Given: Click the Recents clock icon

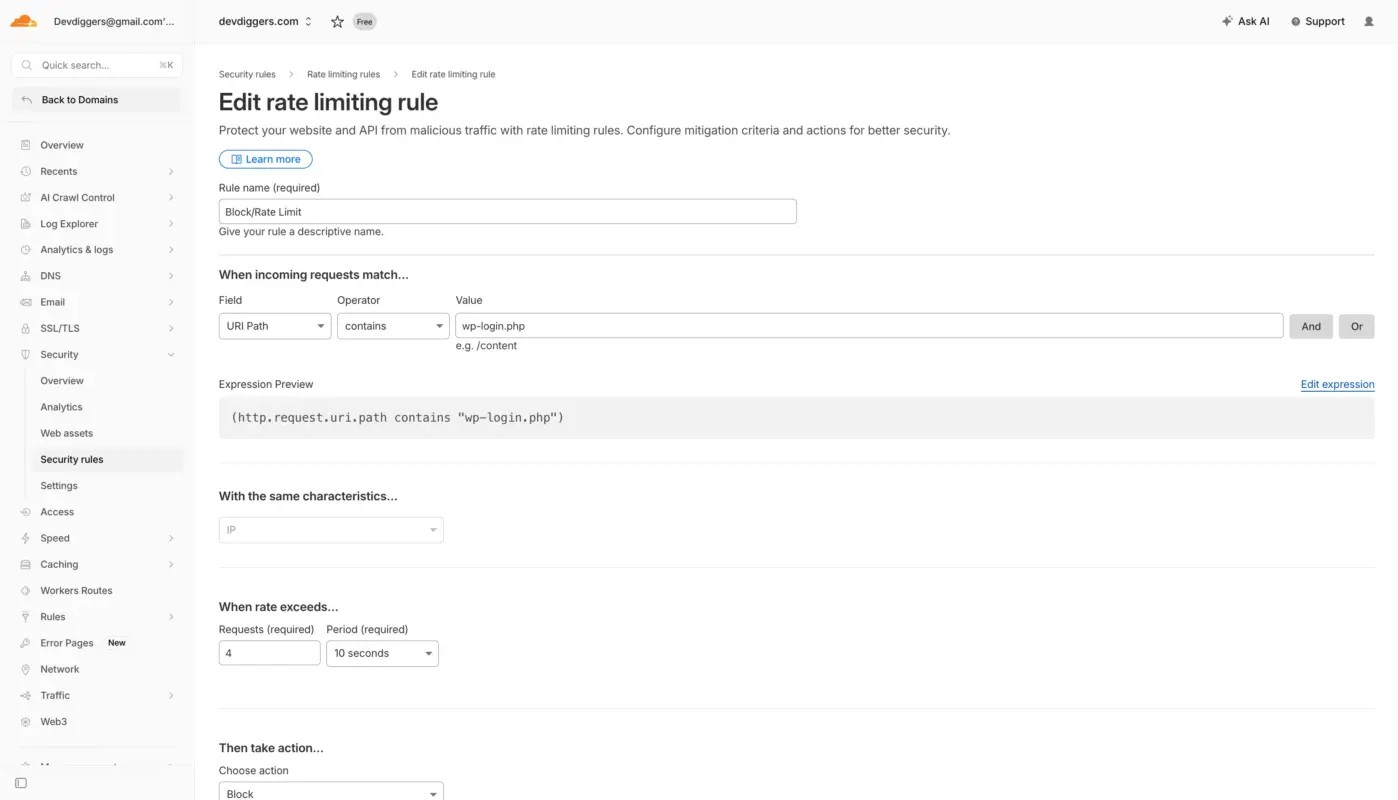Looking at the screenshot, I should (26, 171).
